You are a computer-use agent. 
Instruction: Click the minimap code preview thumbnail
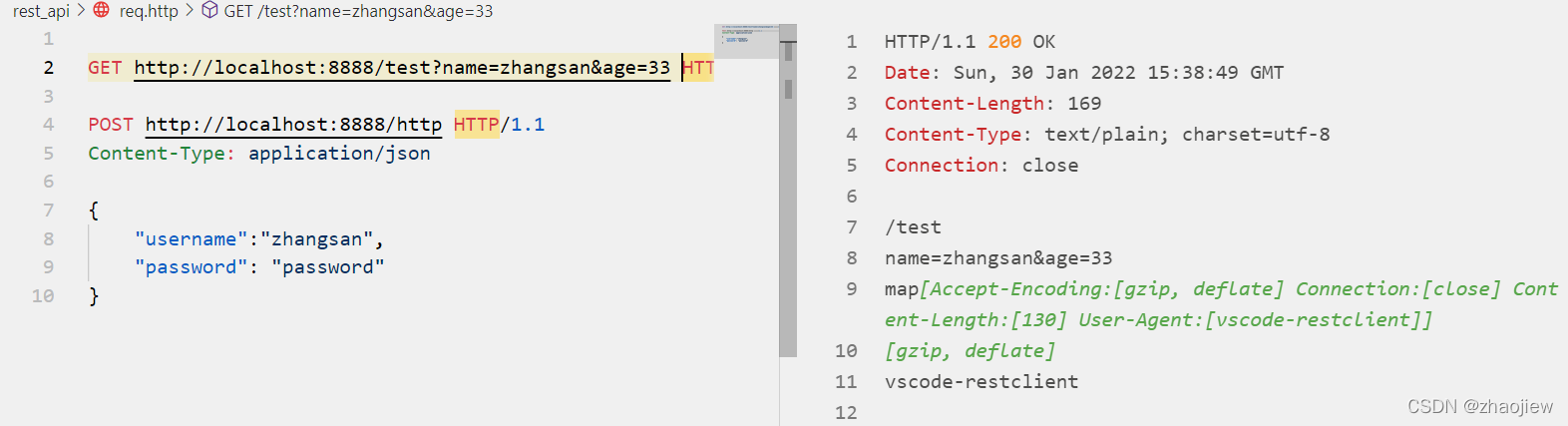point(746,41)
